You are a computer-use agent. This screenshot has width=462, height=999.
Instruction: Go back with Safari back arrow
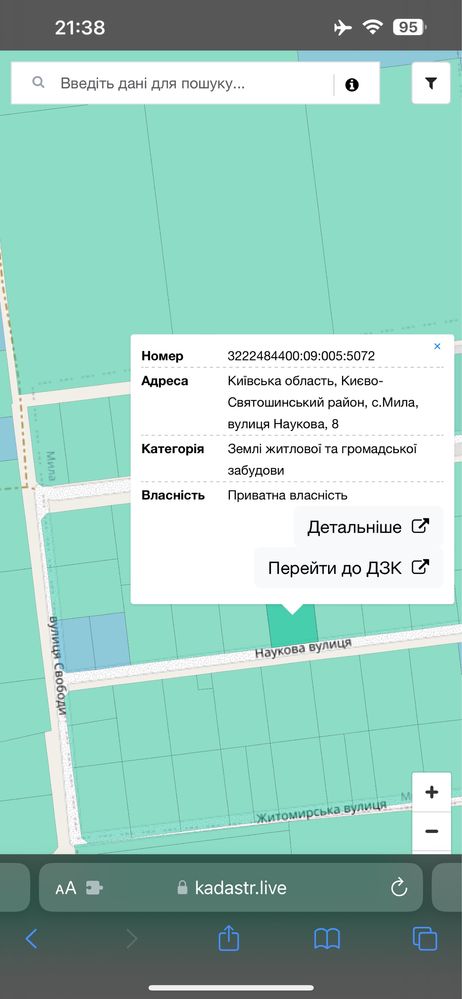point(31,938)
